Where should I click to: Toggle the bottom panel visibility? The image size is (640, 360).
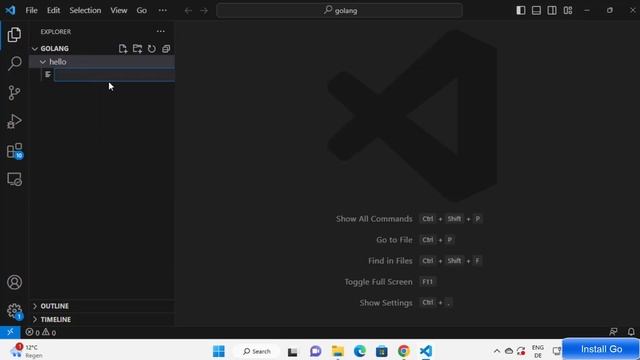click(x=536, y=10)
